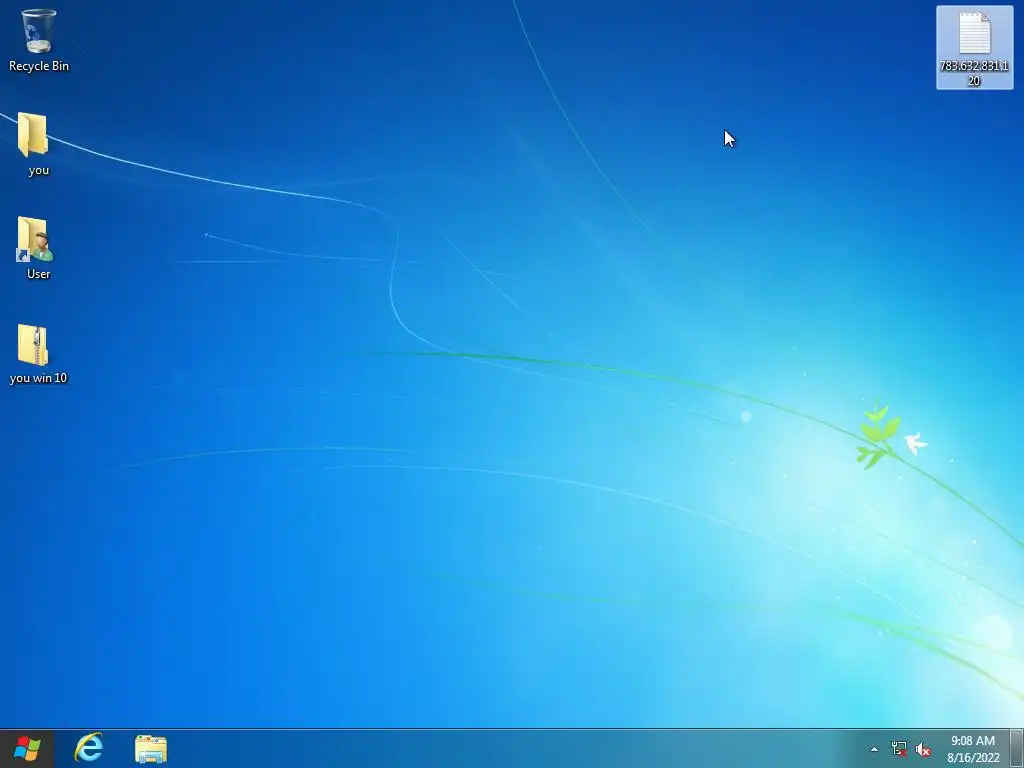This screenshot has height=768, width=1024.
Task: Launch Internet Explorer from the taskbar
Action: [89, 748]
